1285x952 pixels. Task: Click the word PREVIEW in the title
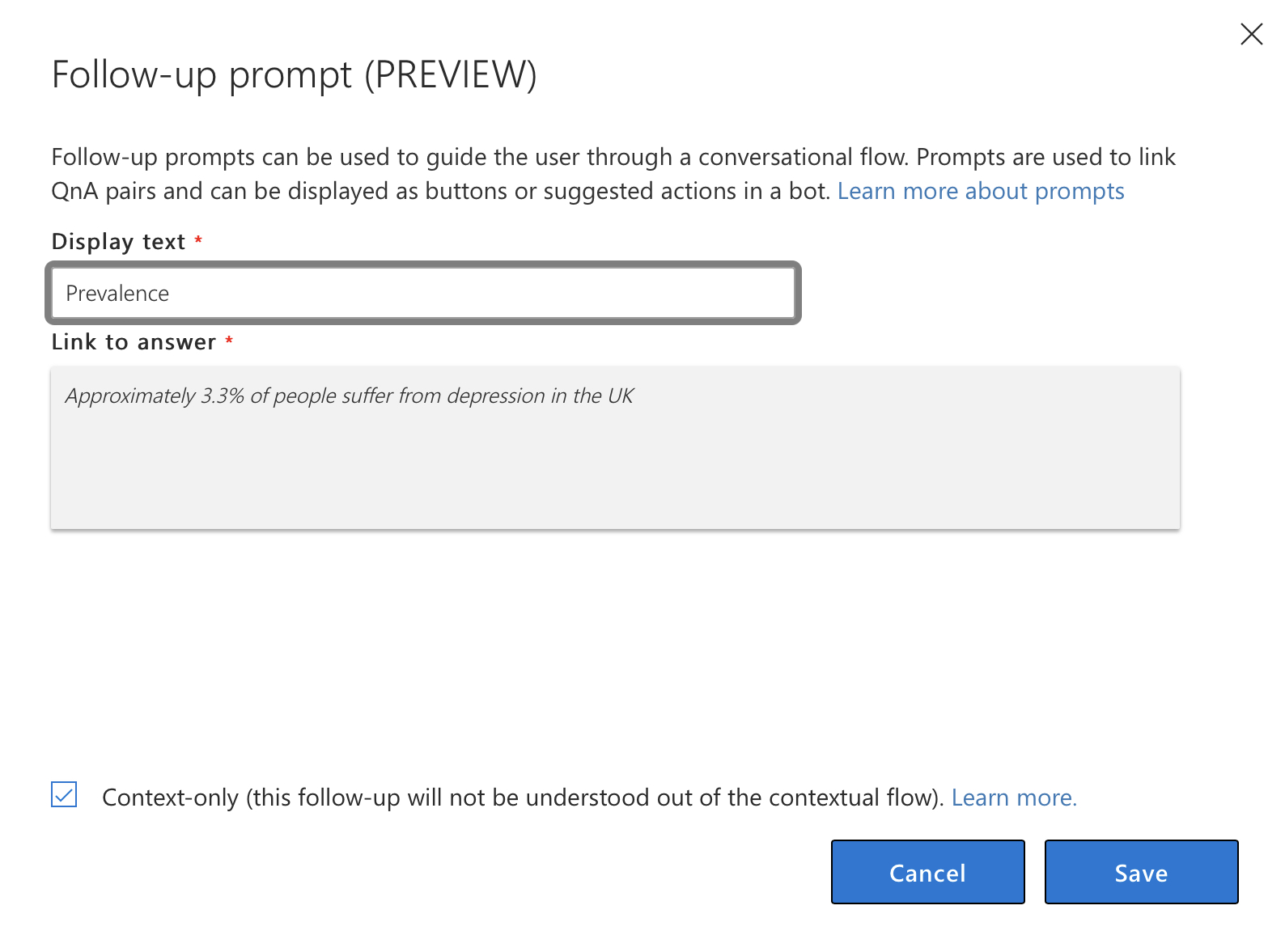click(450, 74)
